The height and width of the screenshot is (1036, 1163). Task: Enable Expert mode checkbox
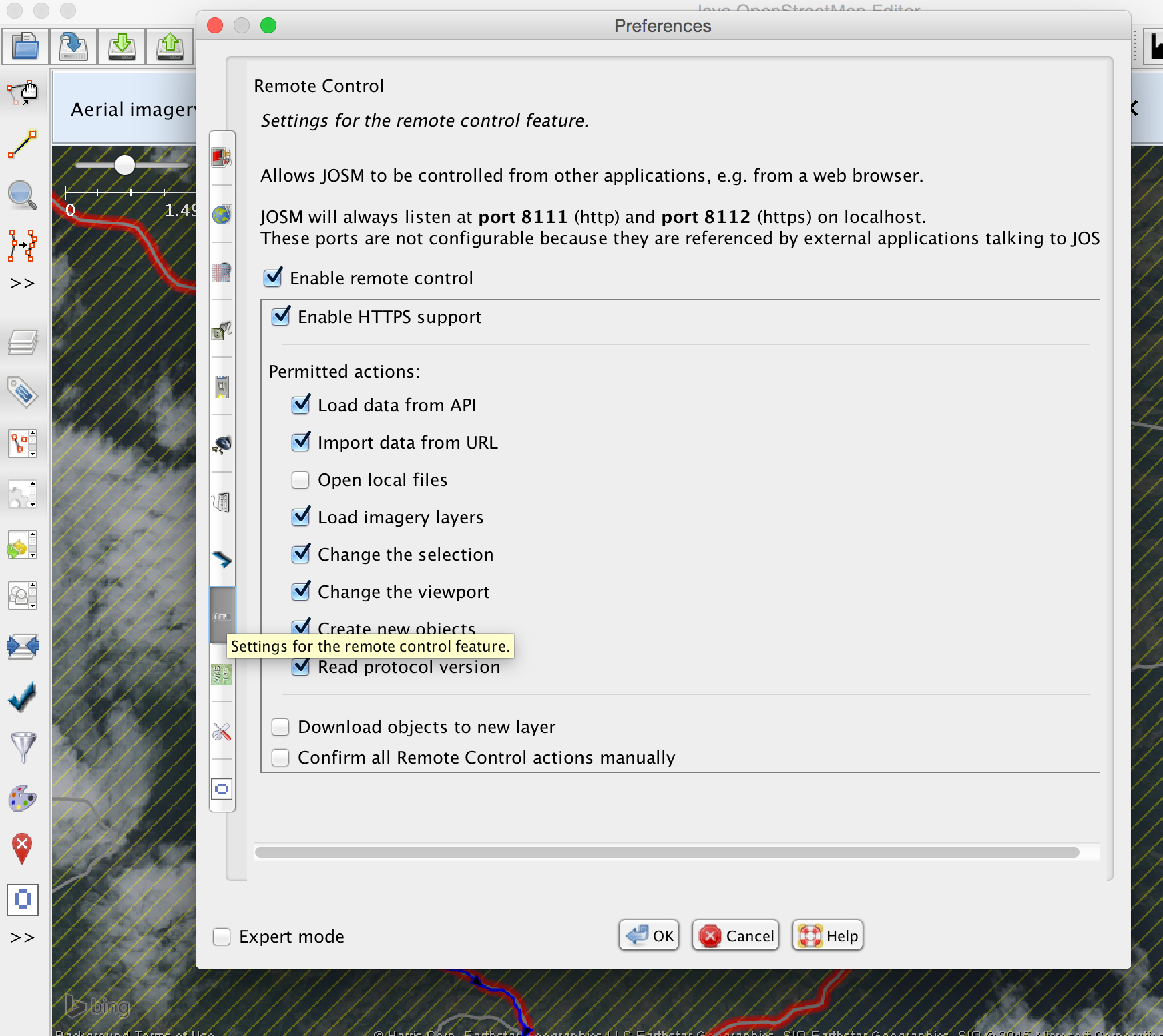[222, 937]
